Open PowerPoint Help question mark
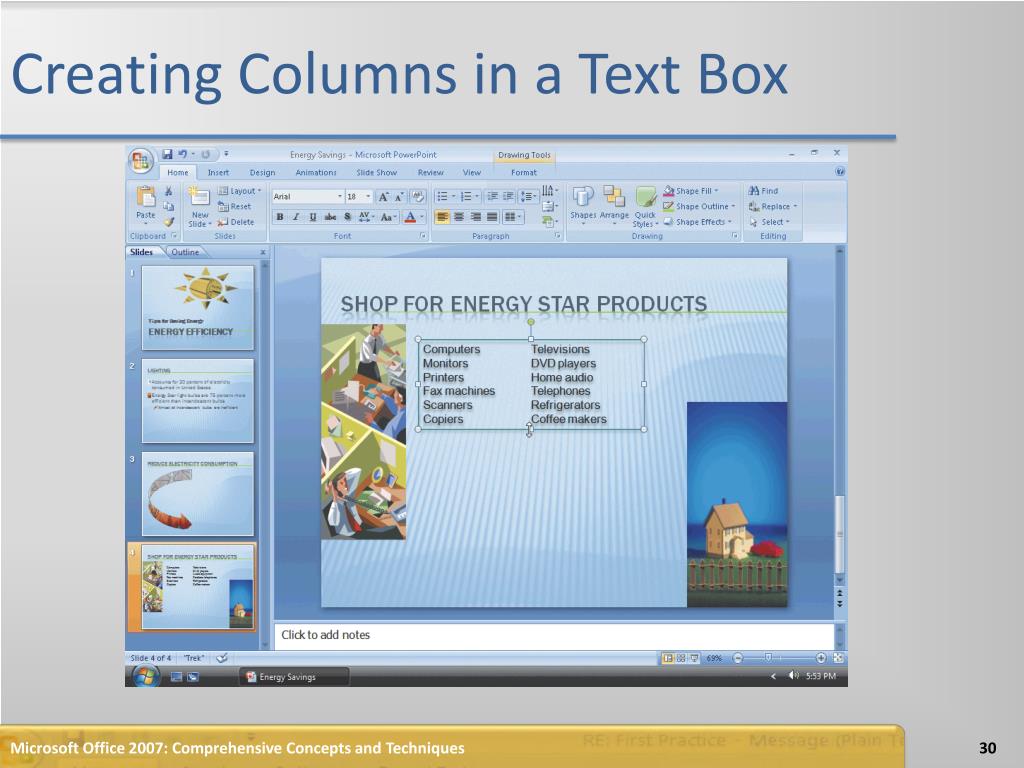The width and height of the screenshot is (1024, 768). coord(840,172)
